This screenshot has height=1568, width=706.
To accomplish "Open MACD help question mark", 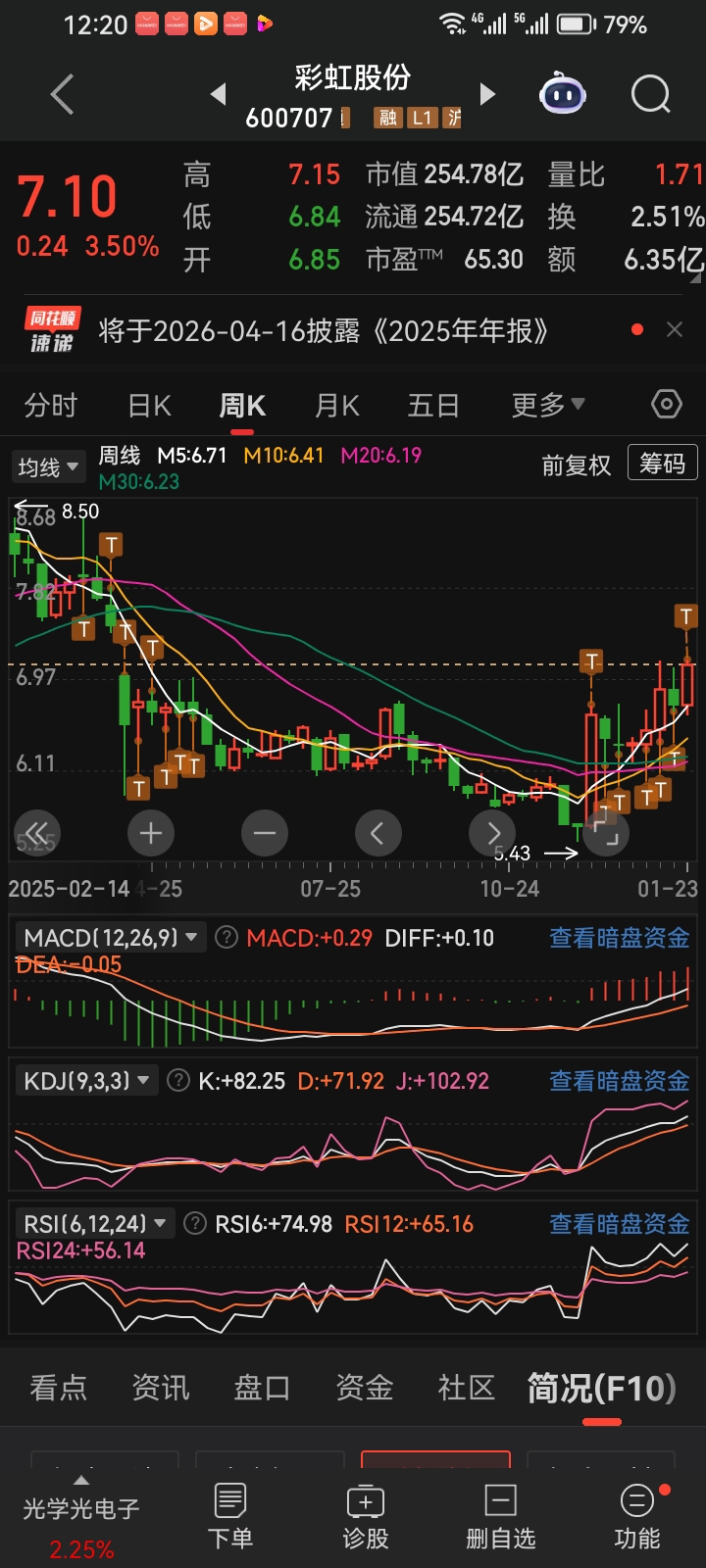I will pyautogui.click(x=227, y=938).
